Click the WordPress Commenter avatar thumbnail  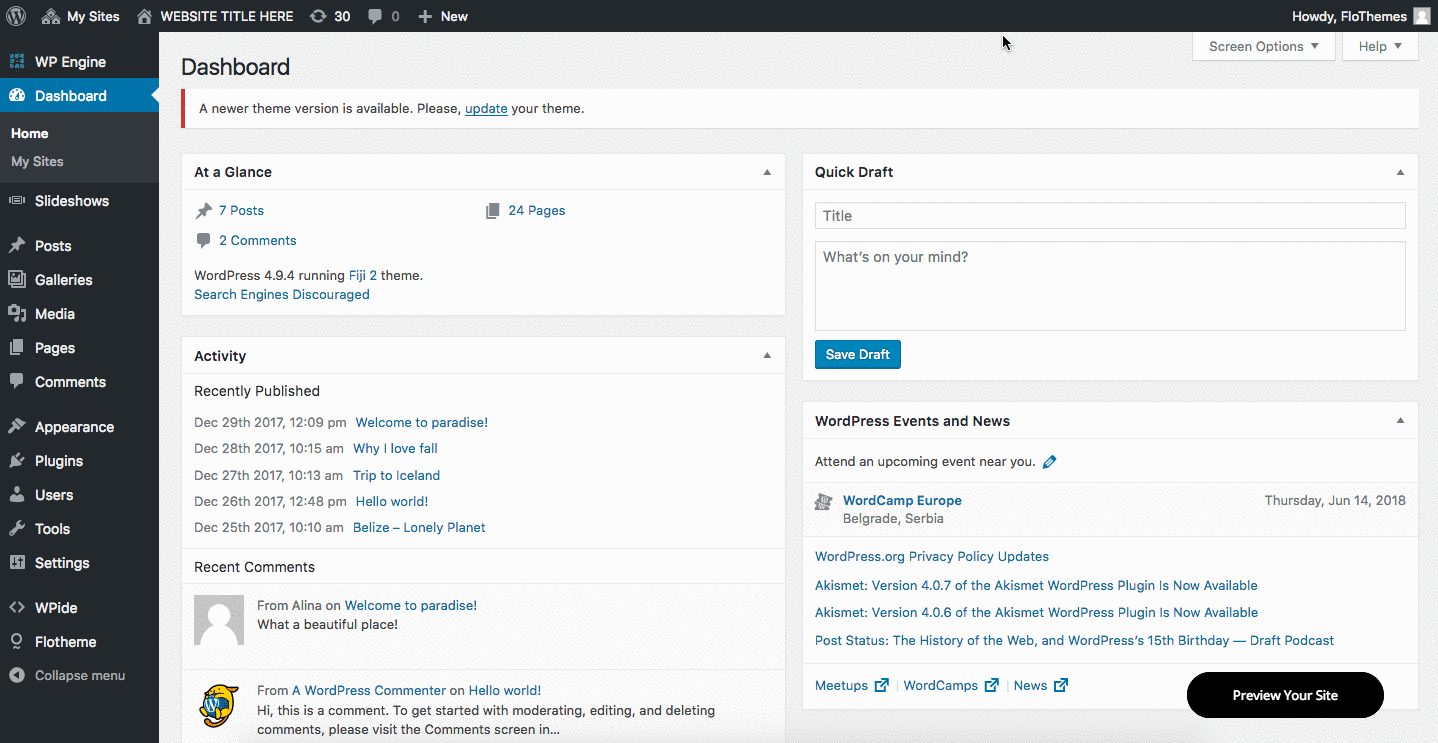pyautogui.click(x=219, y=706)
